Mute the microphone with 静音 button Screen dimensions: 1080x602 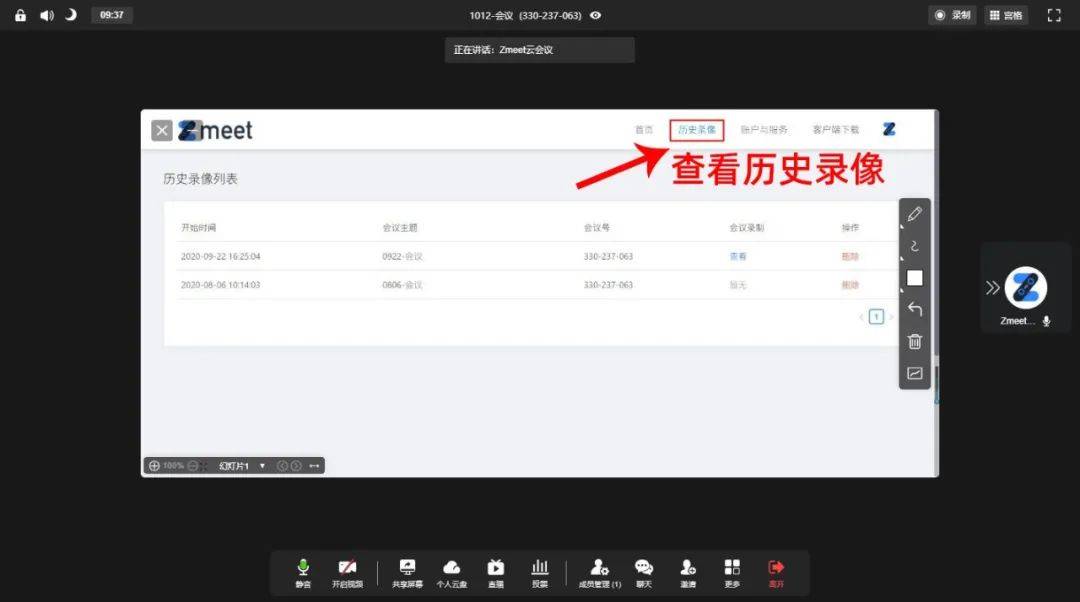tap(303, 573)
